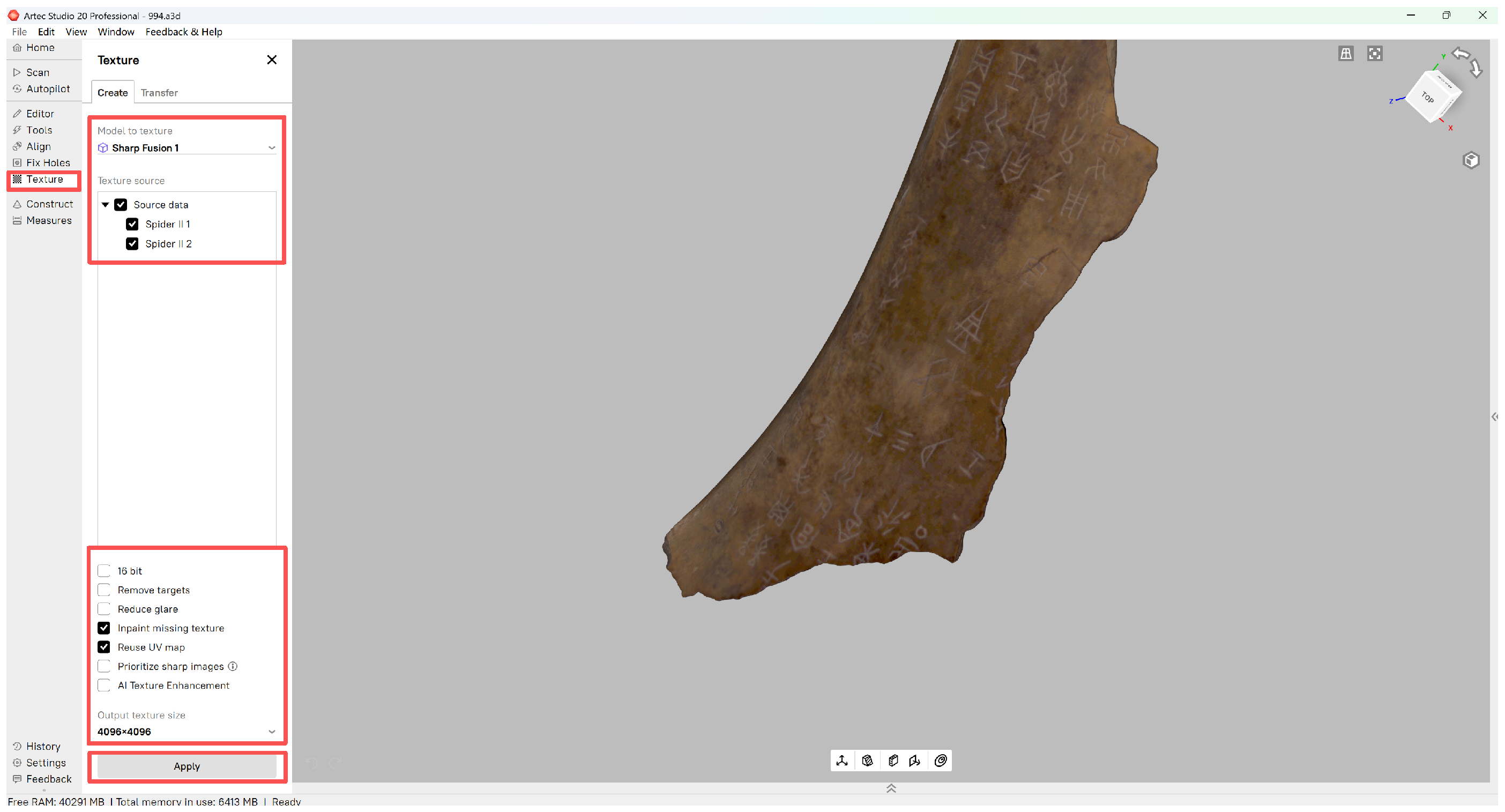Launch Autopilot from the sidebar

(x=41, y=89)
